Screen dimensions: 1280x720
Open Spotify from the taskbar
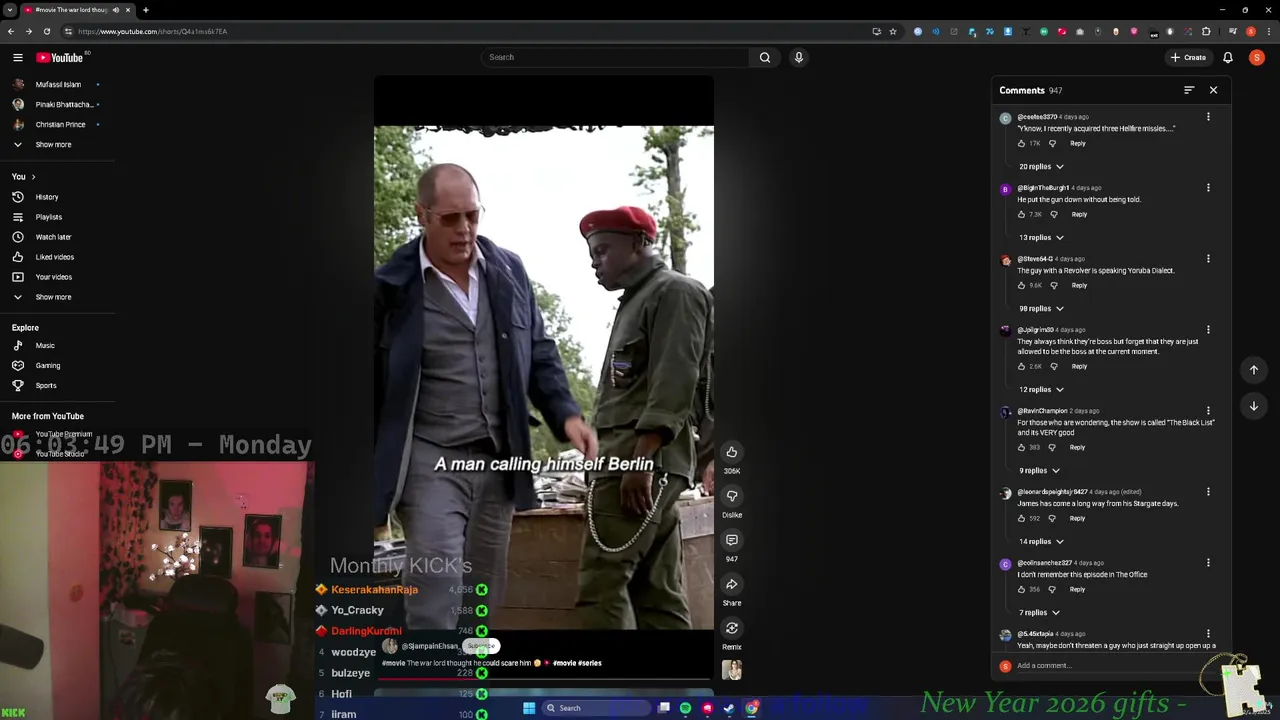(685, 708)
